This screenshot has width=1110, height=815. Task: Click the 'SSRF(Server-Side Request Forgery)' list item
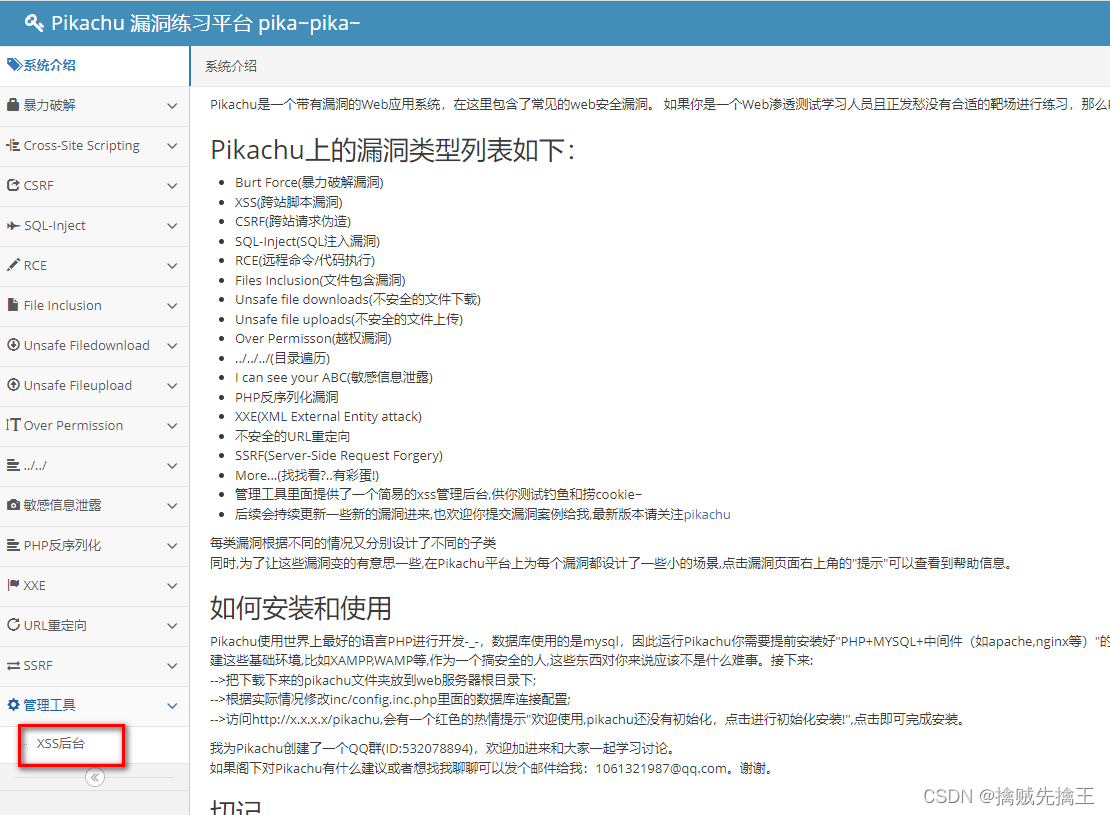click(x=339, y=455)
